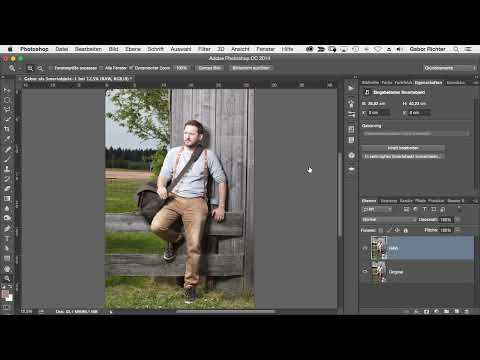The image size is (480, 360).
Task: Toggle lock transparent pixels
Action: pos(381,230)
